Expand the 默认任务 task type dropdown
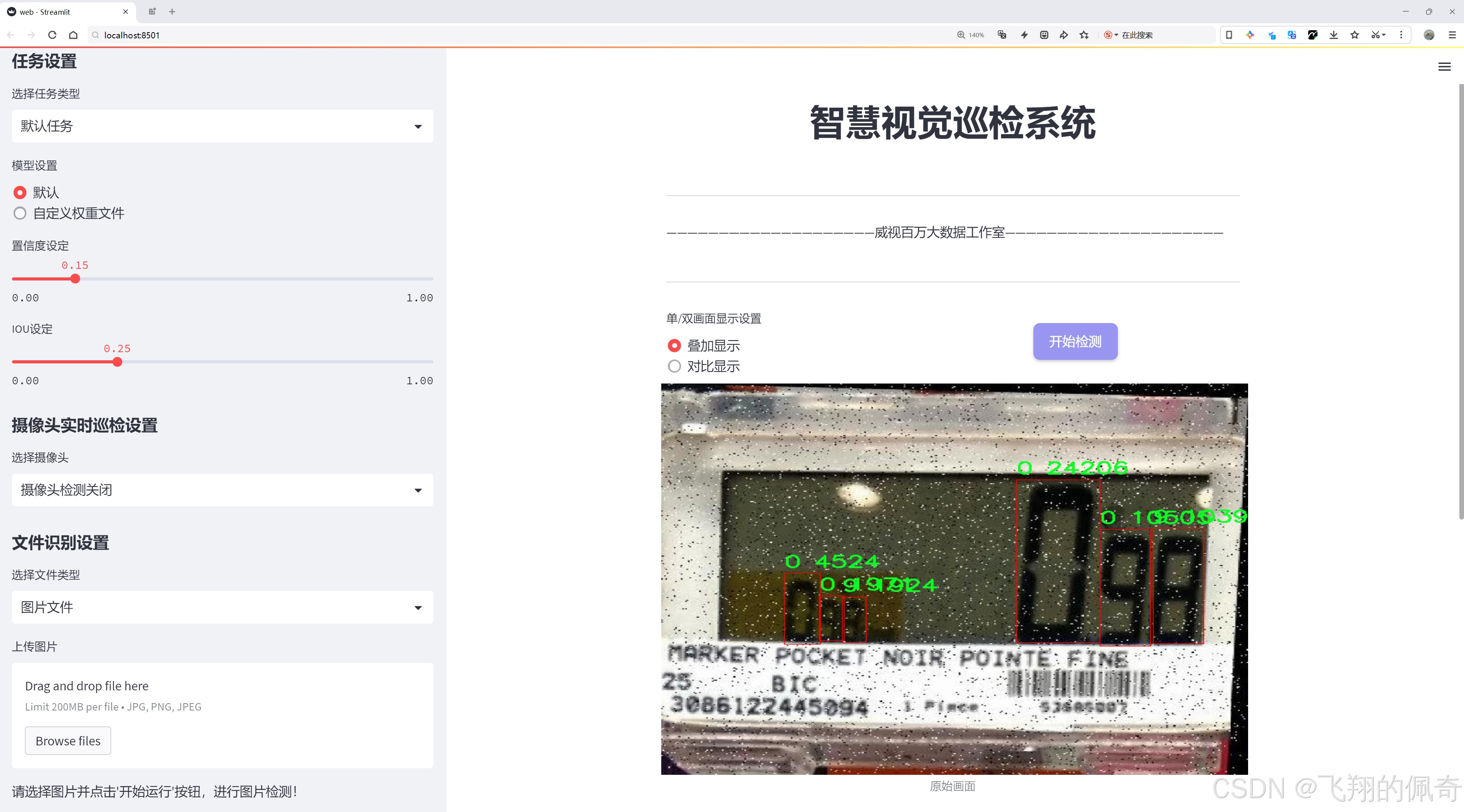Screen dimensions: 1464x812 (x=222, y=126)
